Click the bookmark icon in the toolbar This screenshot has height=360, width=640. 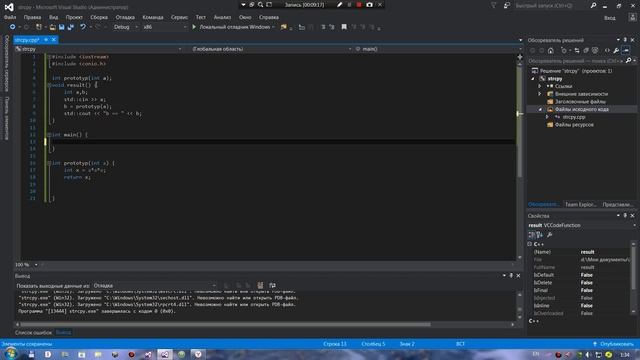tap(344, 27)
